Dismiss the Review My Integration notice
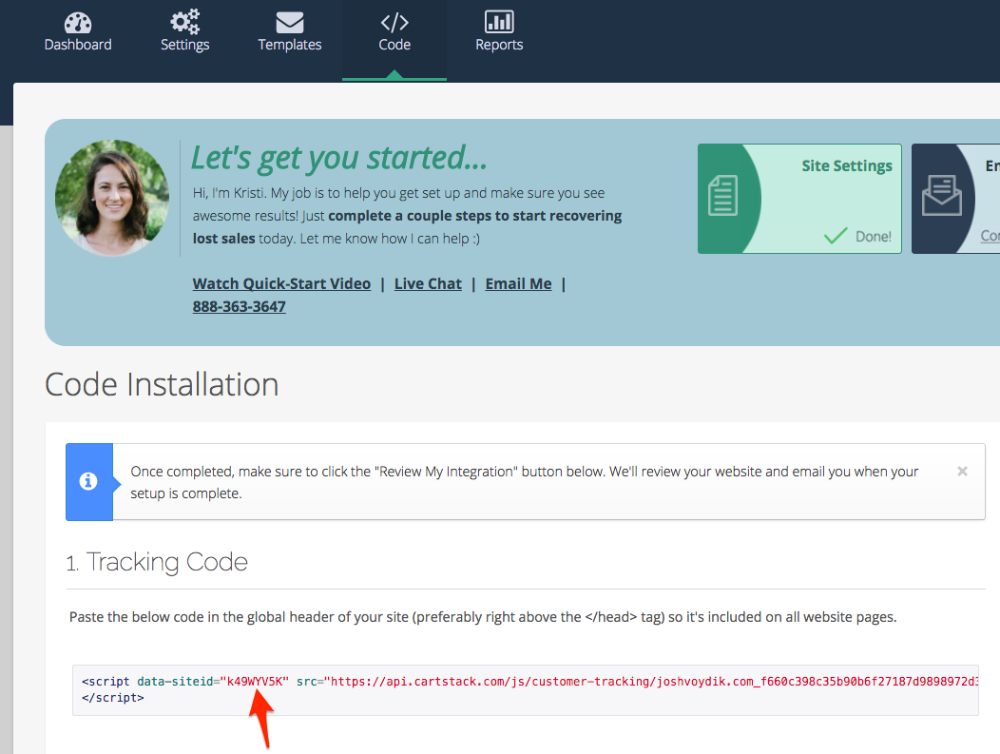 (962, 471)
